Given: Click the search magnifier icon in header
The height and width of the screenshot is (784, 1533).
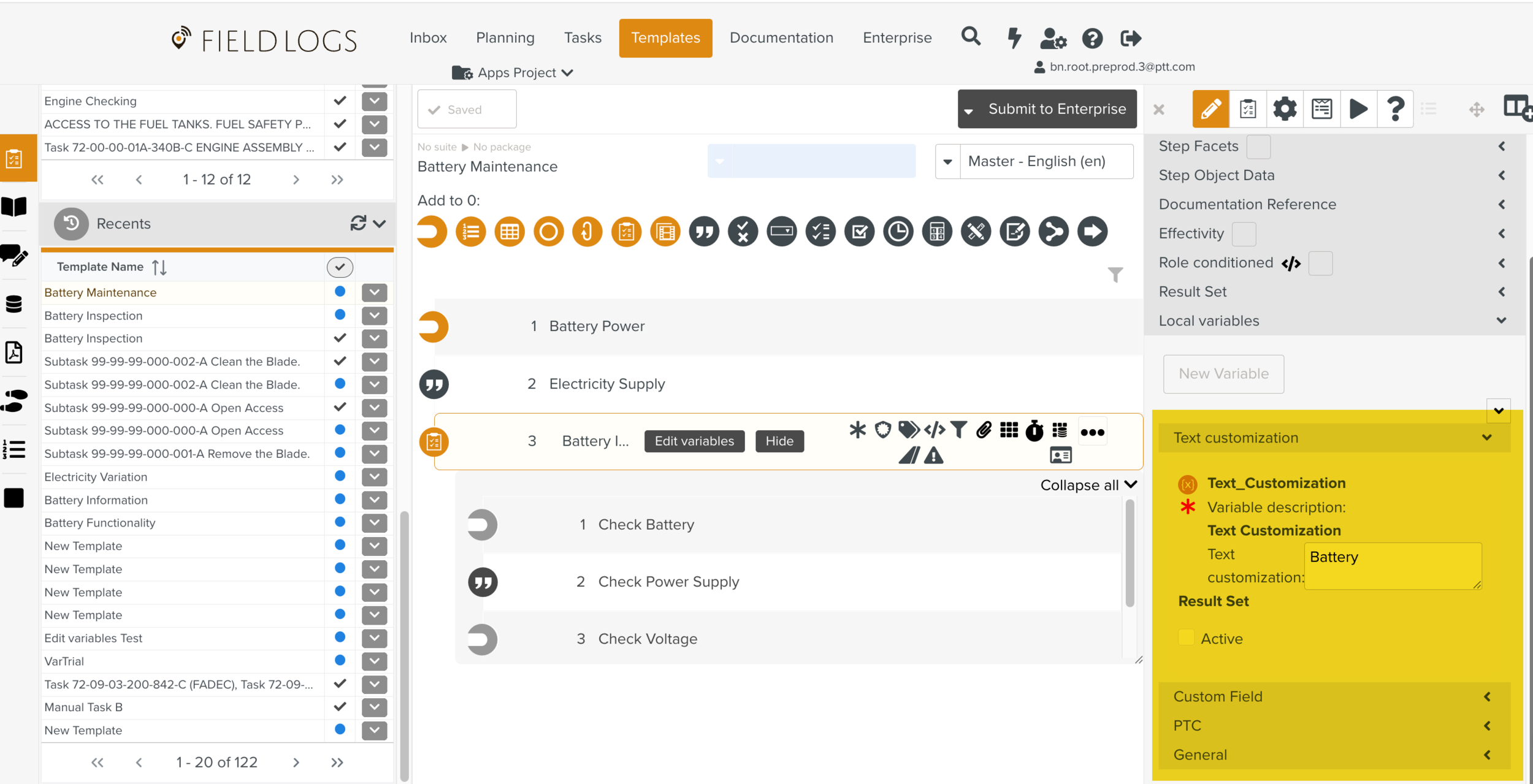Looking at the screenshot, I should pos(971,37).
